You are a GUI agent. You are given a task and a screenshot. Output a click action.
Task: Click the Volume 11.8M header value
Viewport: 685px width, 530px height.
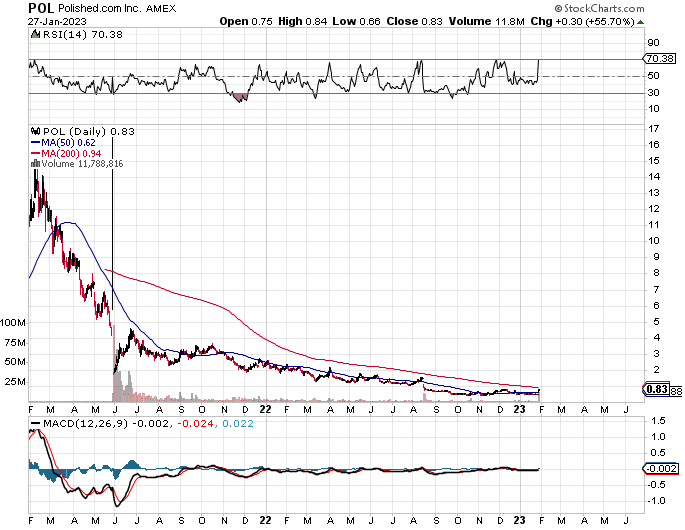click(x=487, y=21)
